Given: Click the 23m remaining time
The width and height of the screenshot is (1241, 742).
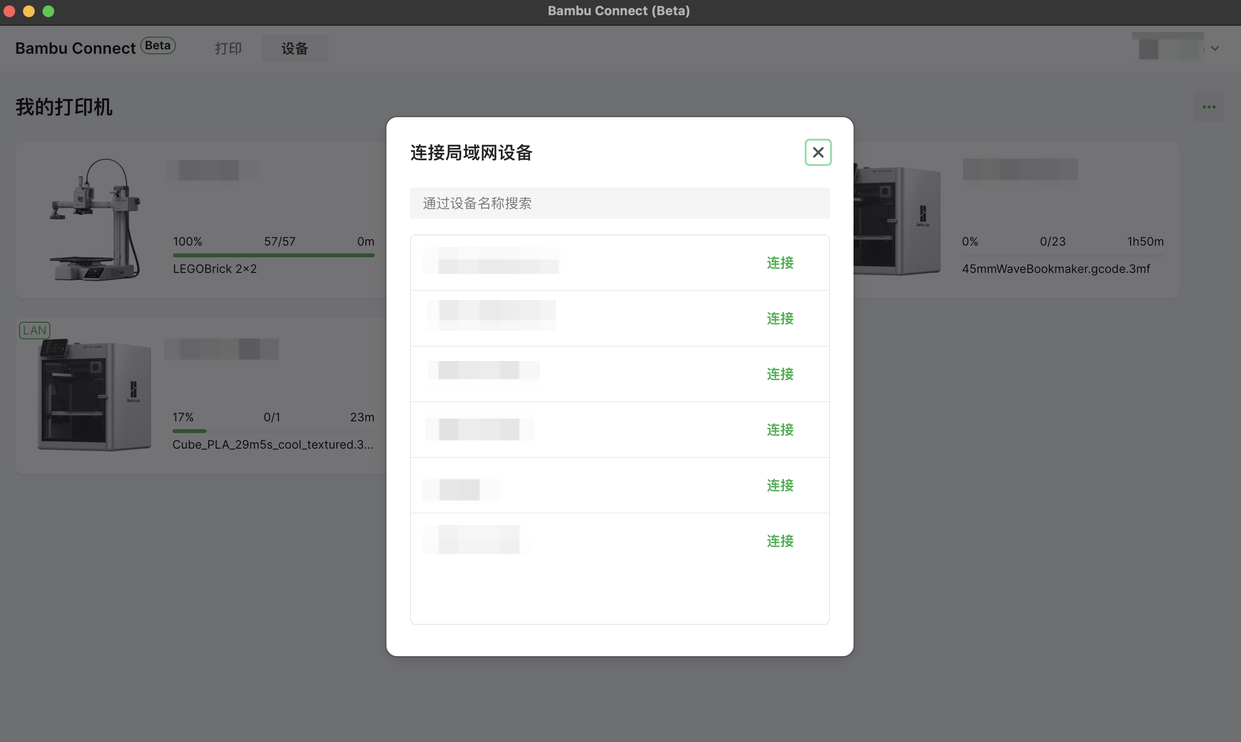Looking at the screenshot, I should coord(362,418).
